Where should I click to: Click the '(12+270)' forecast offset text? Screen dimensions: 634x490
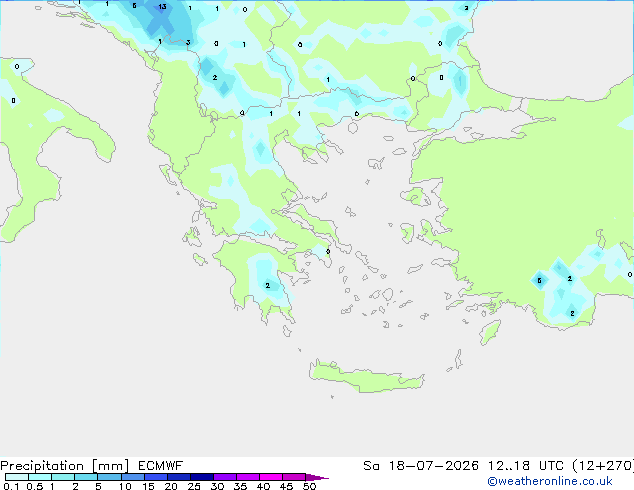tap(603, 466)
